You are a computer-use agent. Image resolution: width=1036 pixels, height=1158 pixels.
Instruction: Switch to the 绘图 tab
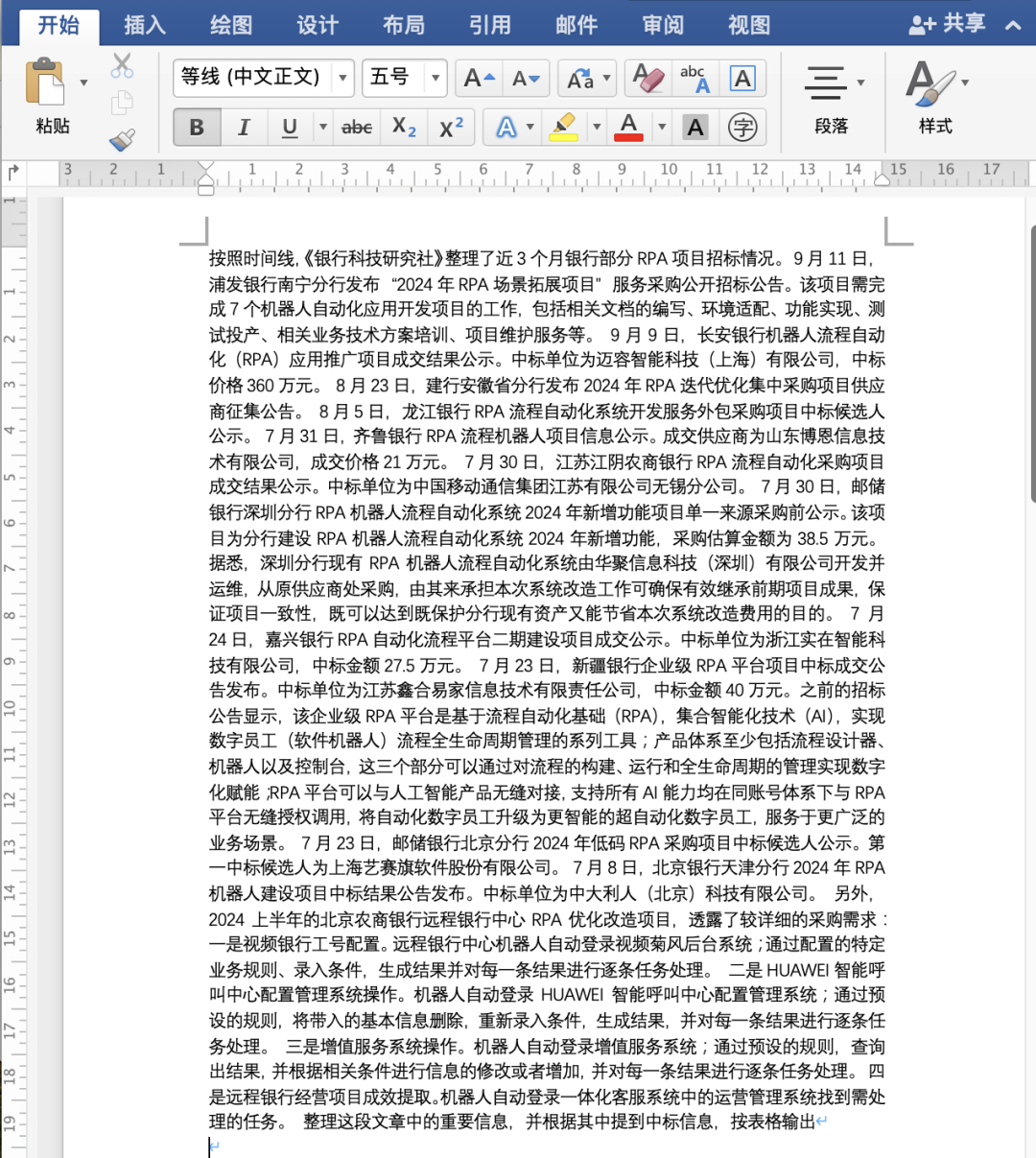231,24
